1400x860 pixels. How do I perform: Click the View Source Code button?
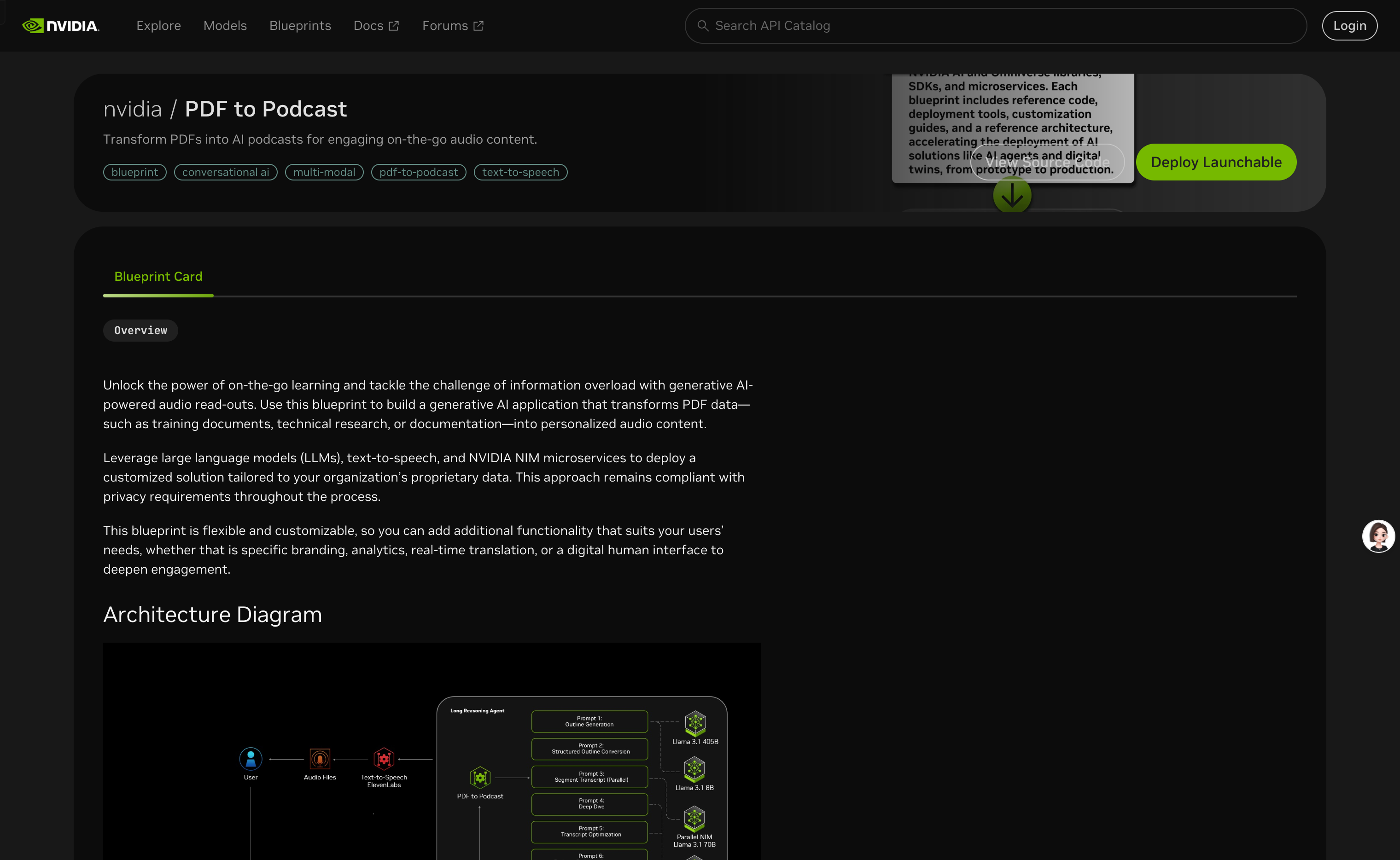click(1047, 162)
